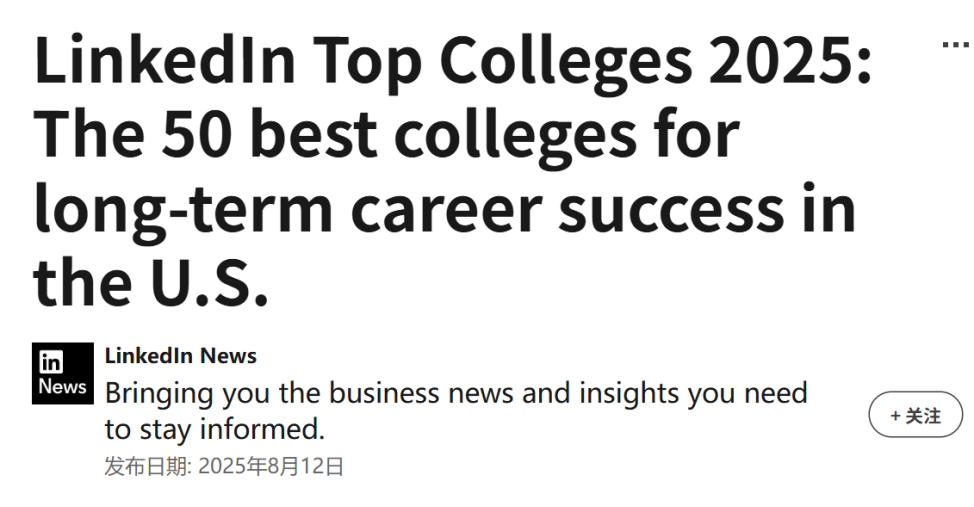Click the plus sign on the 关注 button

[895, 416]
